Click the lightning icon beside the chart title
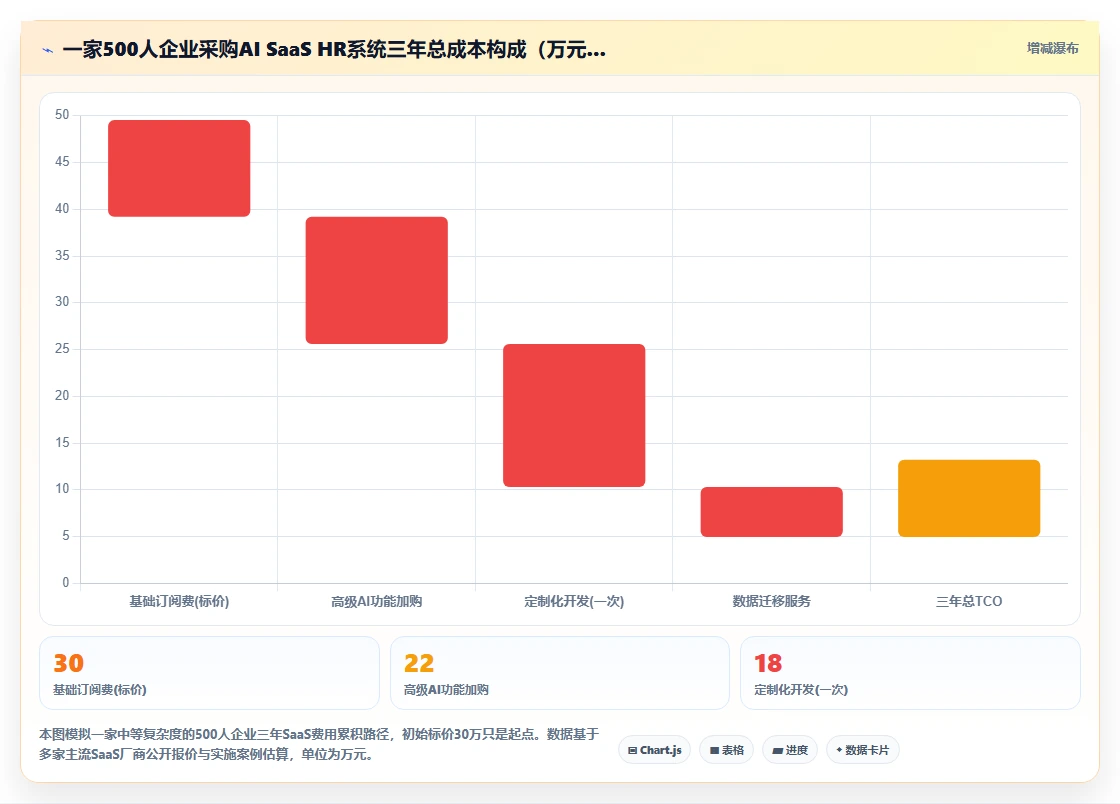Viewport: 1120px width, 804px height. click(47, 50)
